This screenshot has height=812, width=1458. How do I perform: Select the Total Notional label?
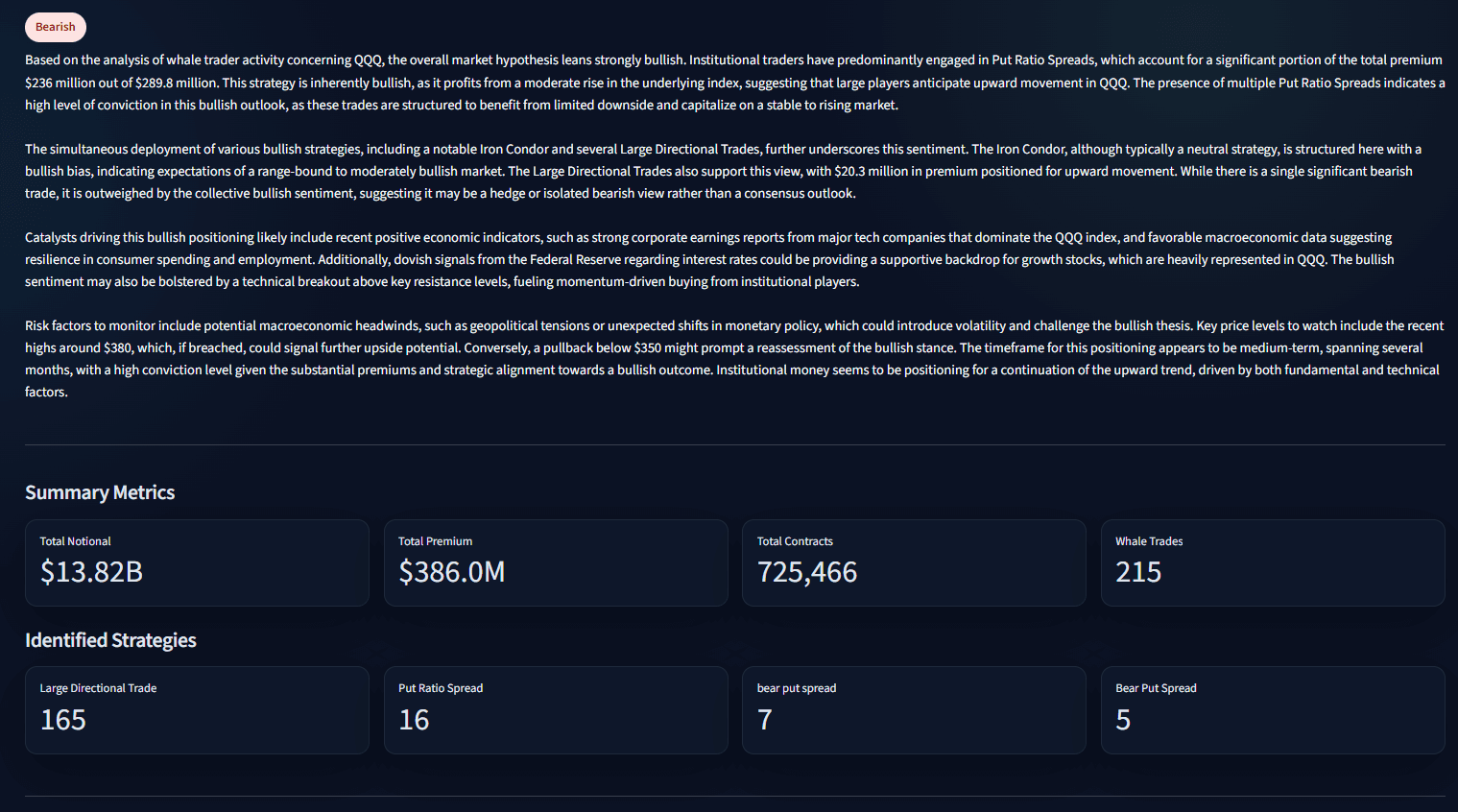click(x=75, y=541)
